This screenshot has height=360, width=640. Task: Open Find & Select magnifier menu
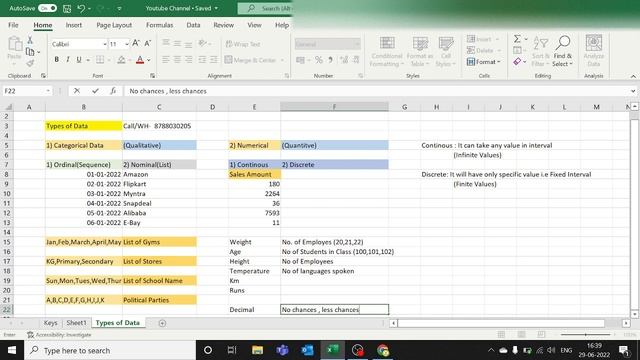tap(562, 51)
